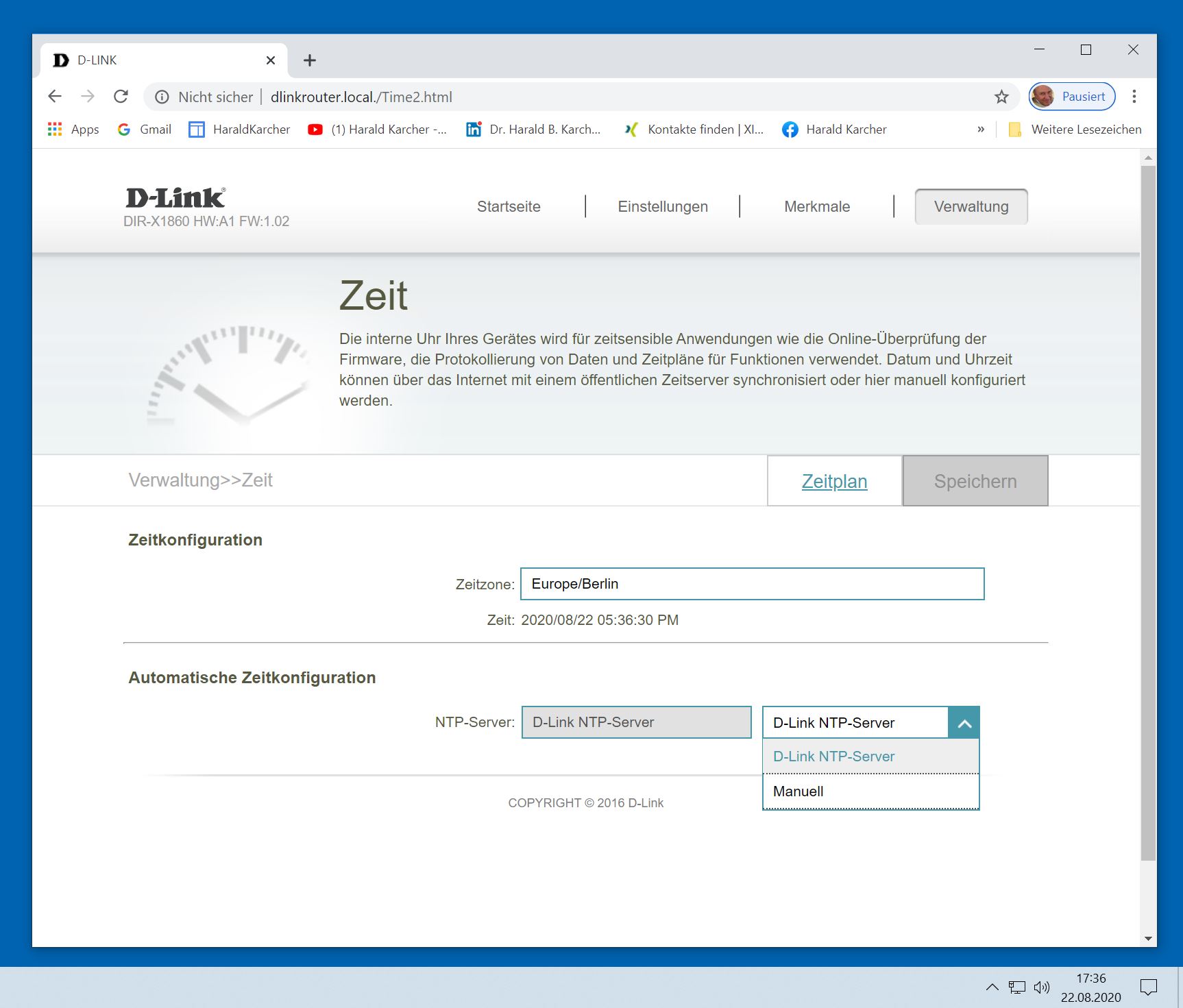Click the D-Link logo

point(175,198)
